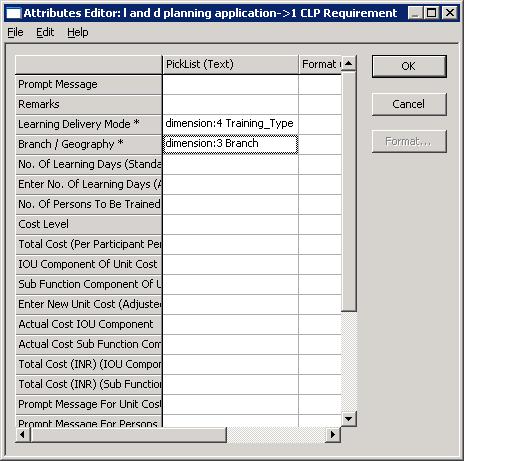Click the vertical scrollbar up arrow
The height and width of the screenshot is (461, 512).
coord(349,63)
